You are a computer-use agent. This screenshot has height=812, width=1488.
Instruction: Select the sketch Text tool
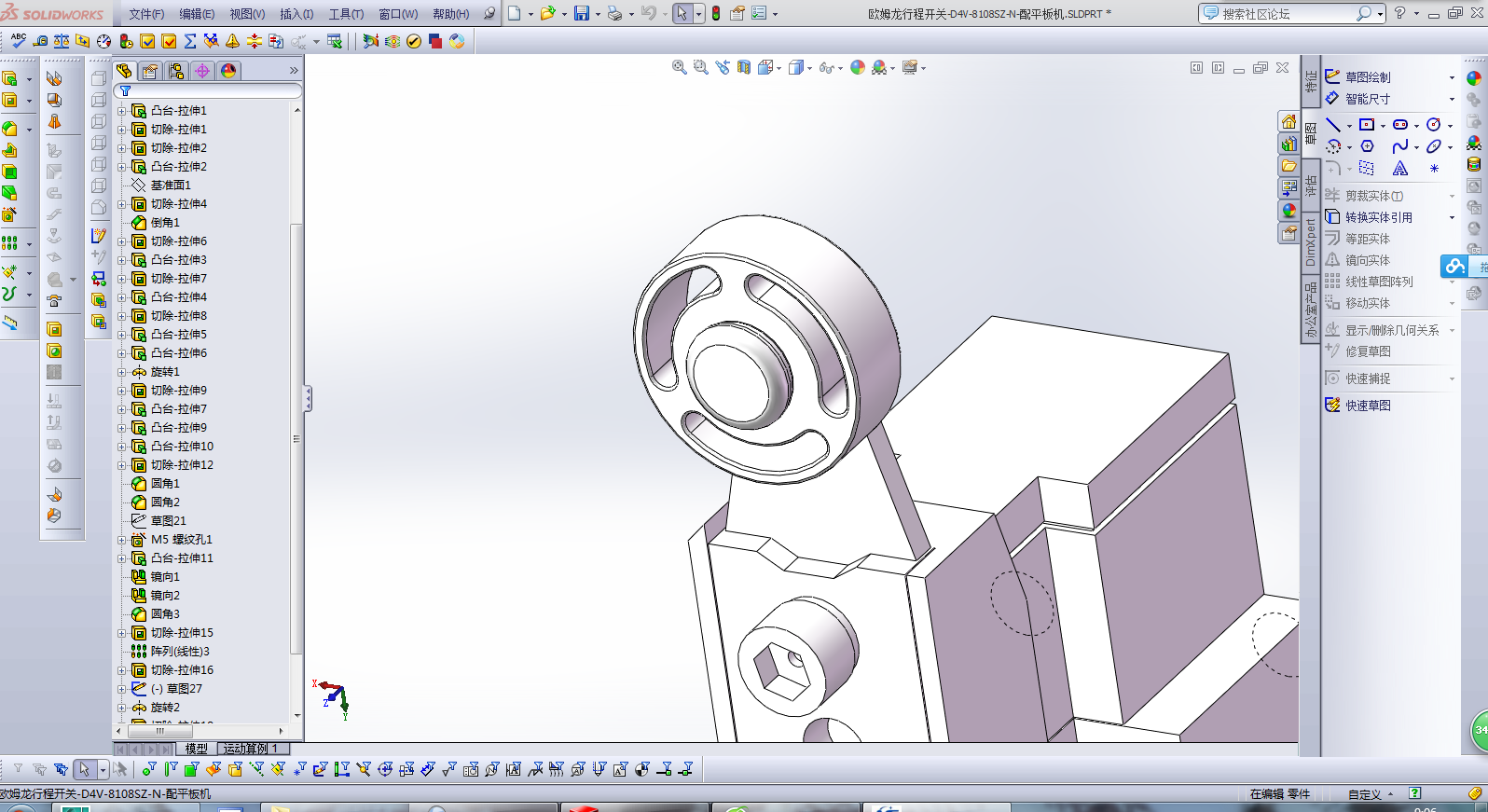pyautogui.click(x=1400, y=169)
